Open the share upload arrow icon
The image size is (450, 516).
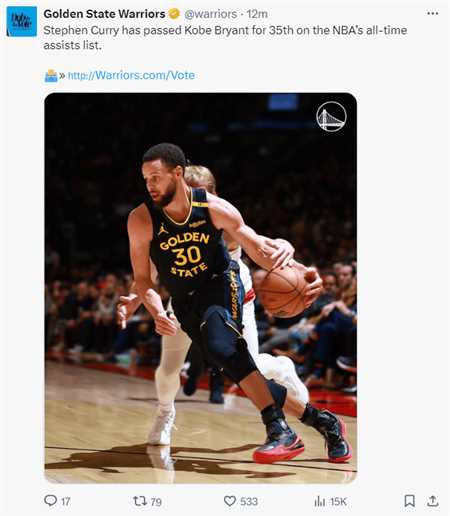(432, 501)
